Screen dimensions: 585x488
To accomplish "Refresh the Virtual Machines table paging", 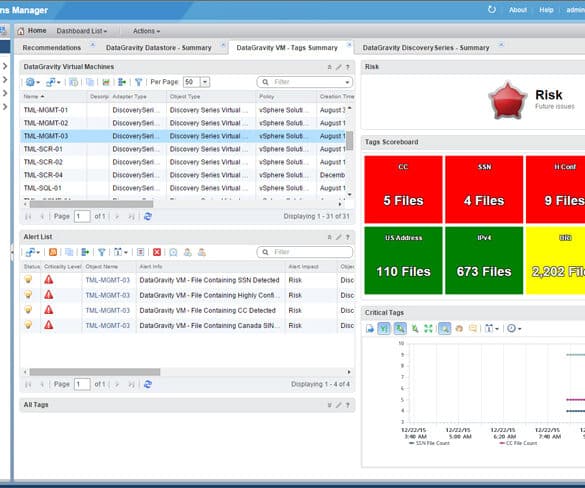I will coord(148,216).
